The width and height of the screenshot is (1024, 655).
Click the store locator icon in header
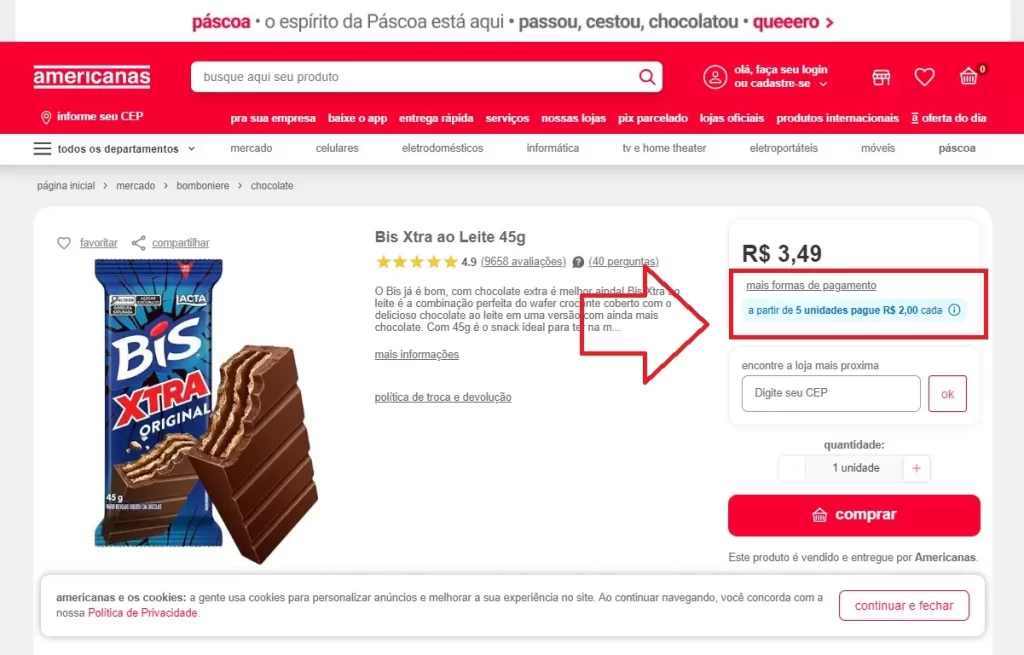pyautogui.click(x=881, y=78)
